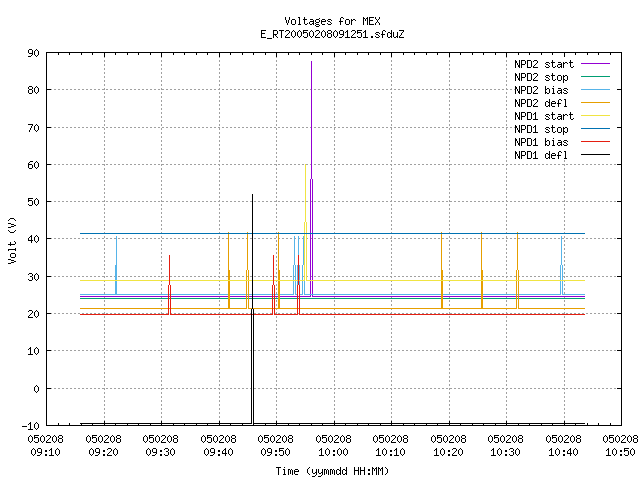Click the x-axis time label 10:30
This screenshot has width=640, height=480.
pos(506,453)
